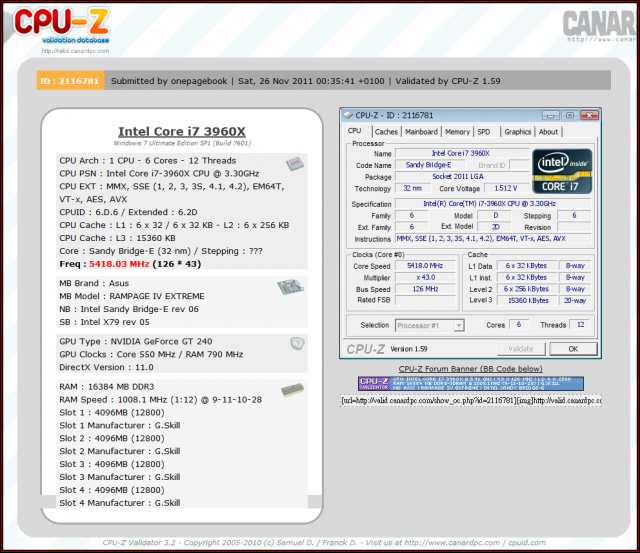Click the Windows 7 Ultimate Edition subtitle
The width and height of the screenshot is (640, 553).
pos(182,143)
